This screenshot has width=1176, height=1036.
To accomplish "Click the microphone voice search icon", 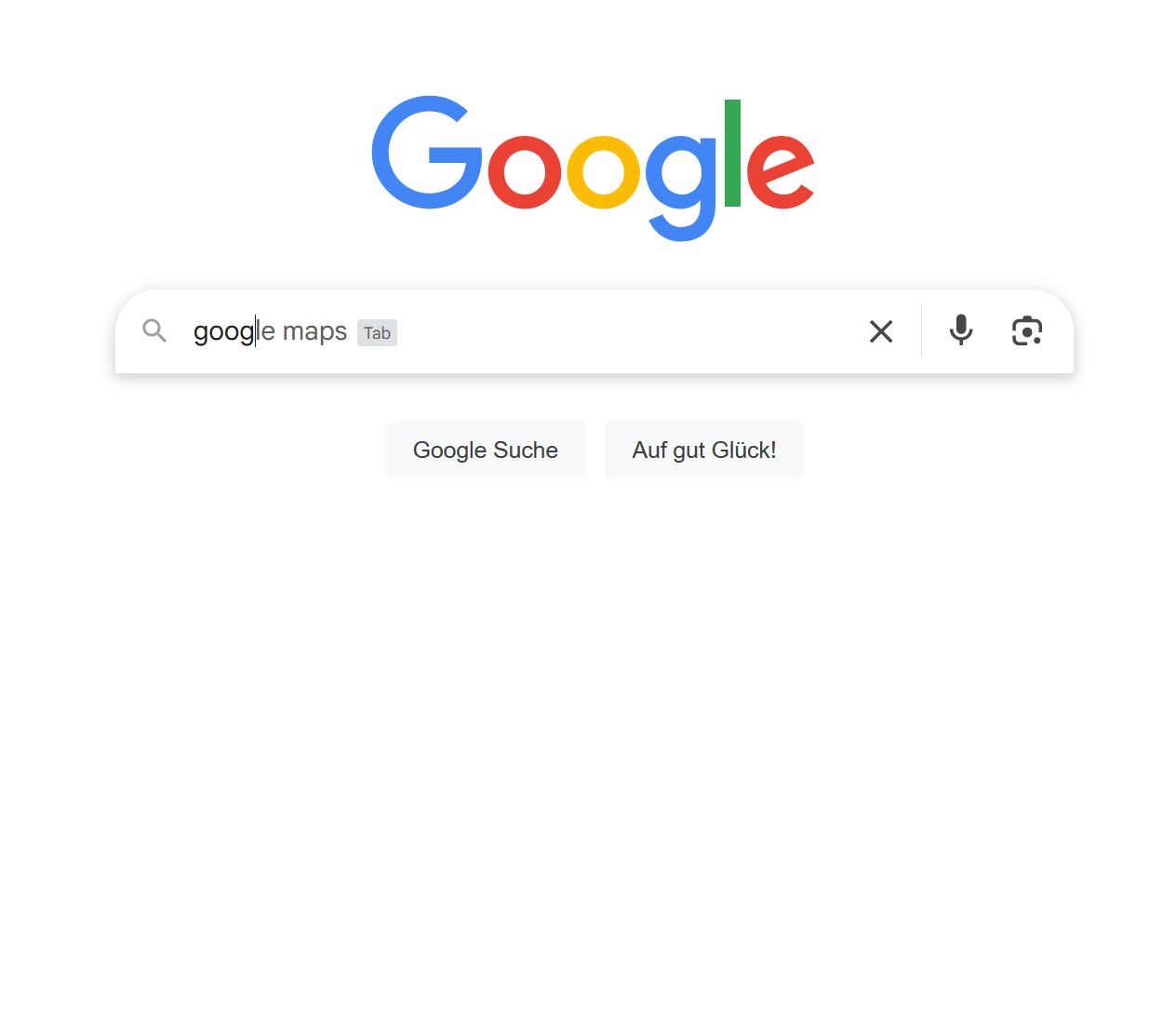I will click(961, 330).
